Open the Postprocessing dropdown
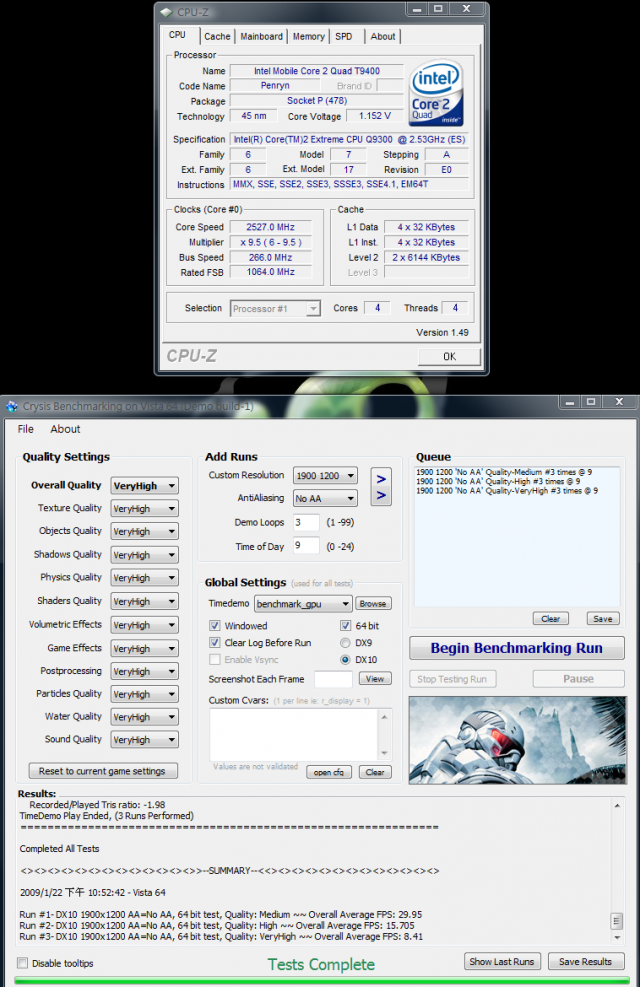The height and width of the screenshot is (988, 640). 144,672
